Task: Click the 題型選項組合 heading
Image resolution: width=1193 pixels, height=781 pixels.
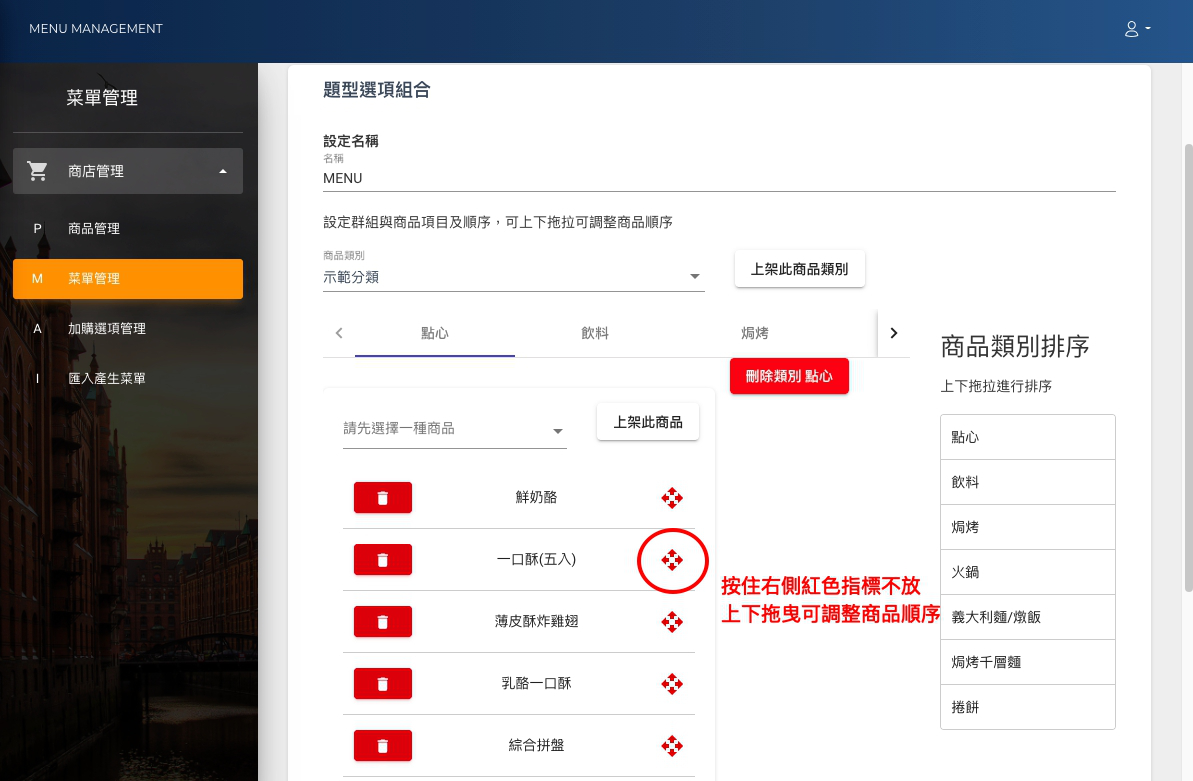Action: 377,90
